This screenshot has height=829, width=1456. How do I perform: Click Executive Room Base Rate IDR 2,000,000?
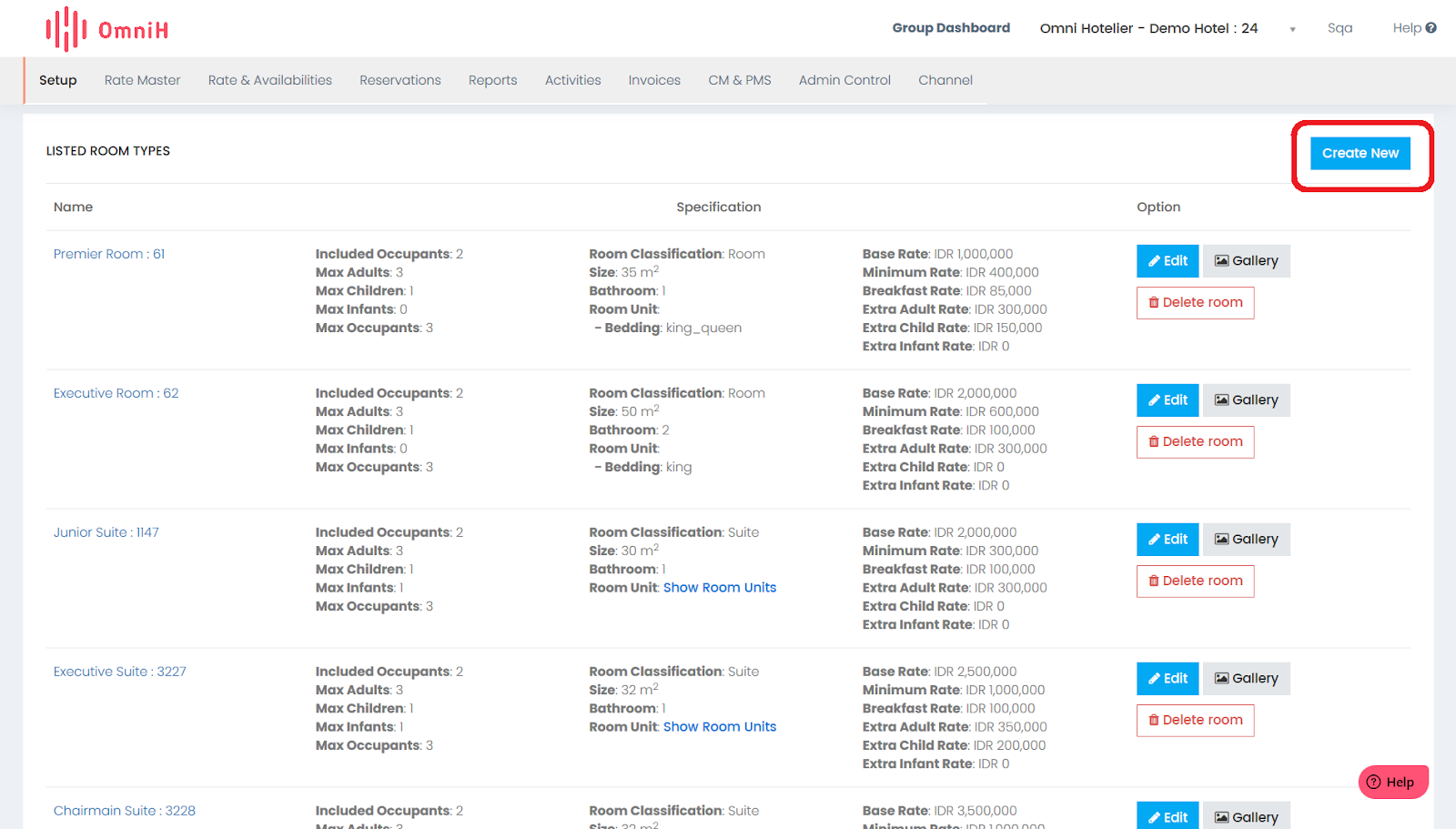pos(939,393)
